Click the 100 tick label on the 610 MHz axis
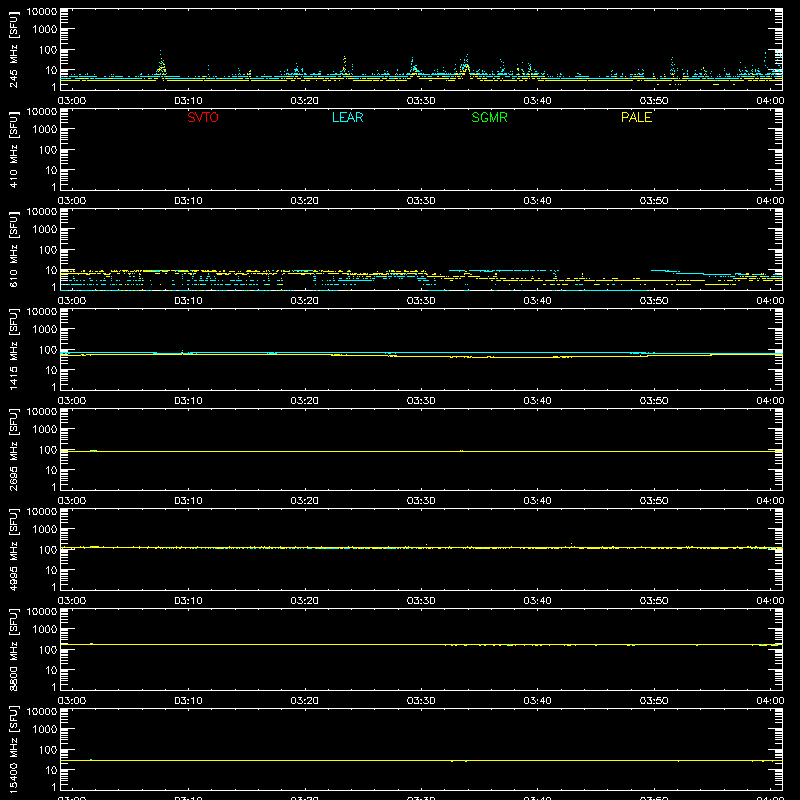800x800 pixels. [48, 250]
